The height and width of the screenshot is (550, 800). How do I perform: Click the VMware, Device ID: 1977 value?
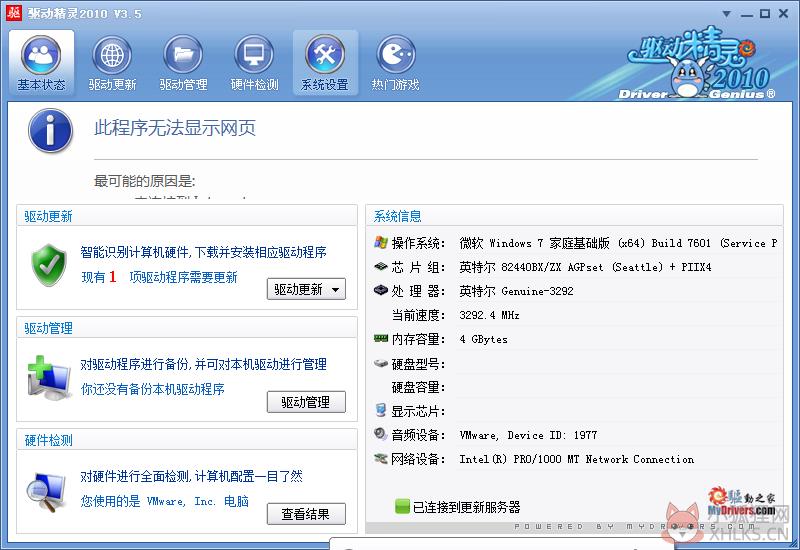pos(528,435)
